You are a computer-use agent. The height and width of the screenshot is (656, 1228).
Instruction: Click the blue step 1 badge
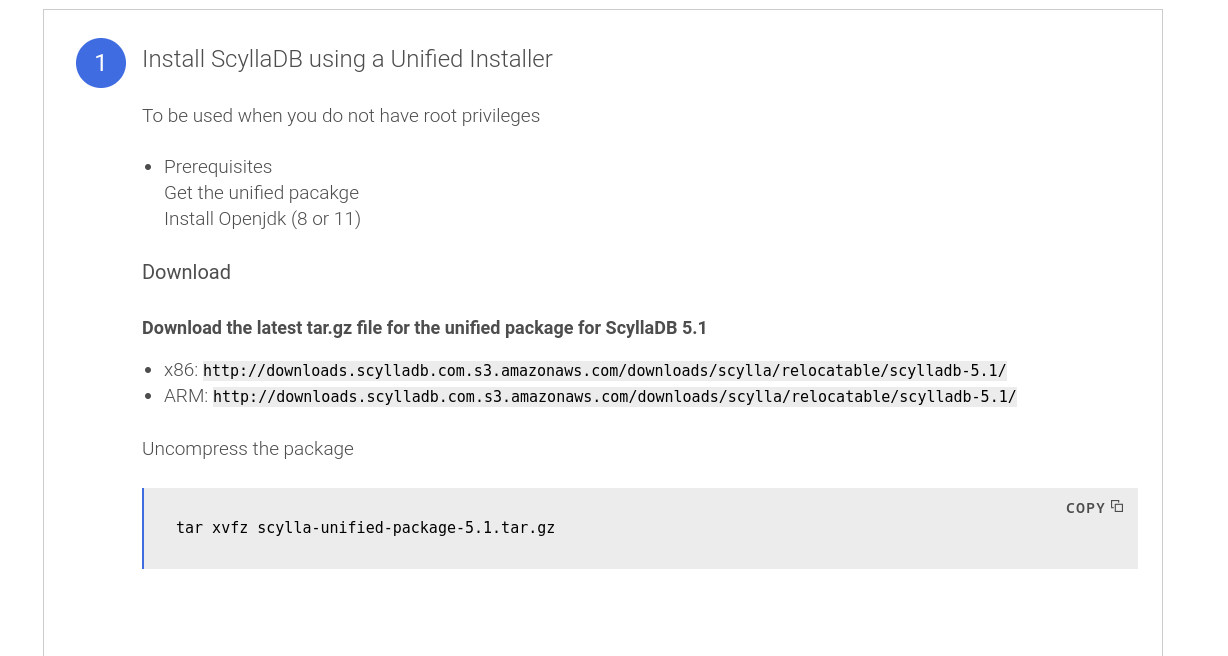click(x=101, y=63)
